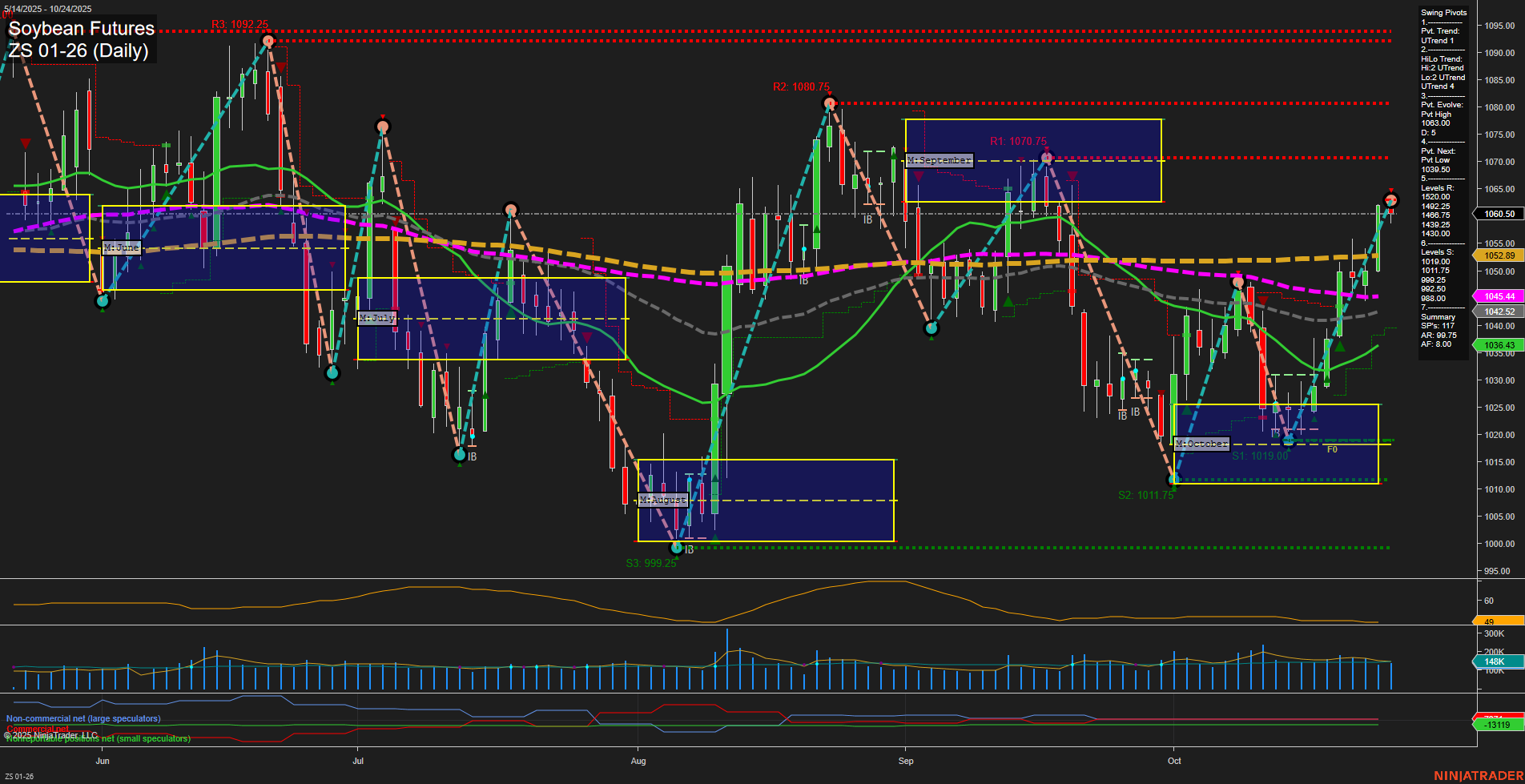Toggle the Nonreportable positions net series
This screenshot has height=784, width=1525.
pyautogui.click(x=97, y=739)
